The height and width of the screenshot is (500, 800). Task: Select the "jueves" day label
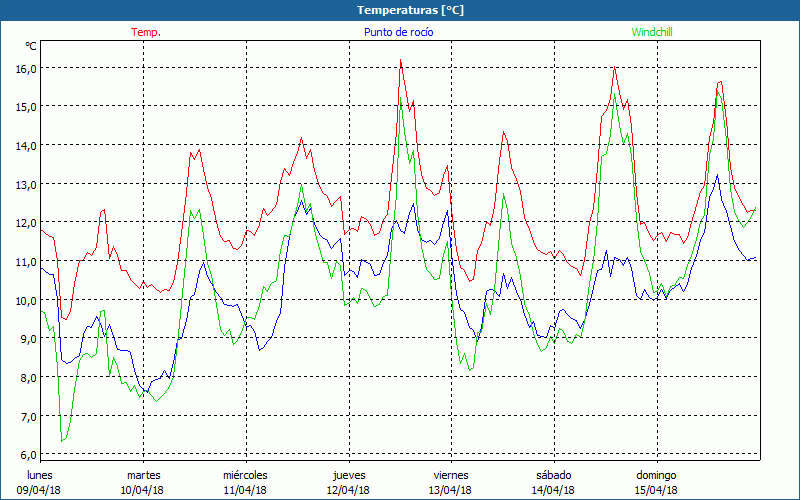pos(349,475)
